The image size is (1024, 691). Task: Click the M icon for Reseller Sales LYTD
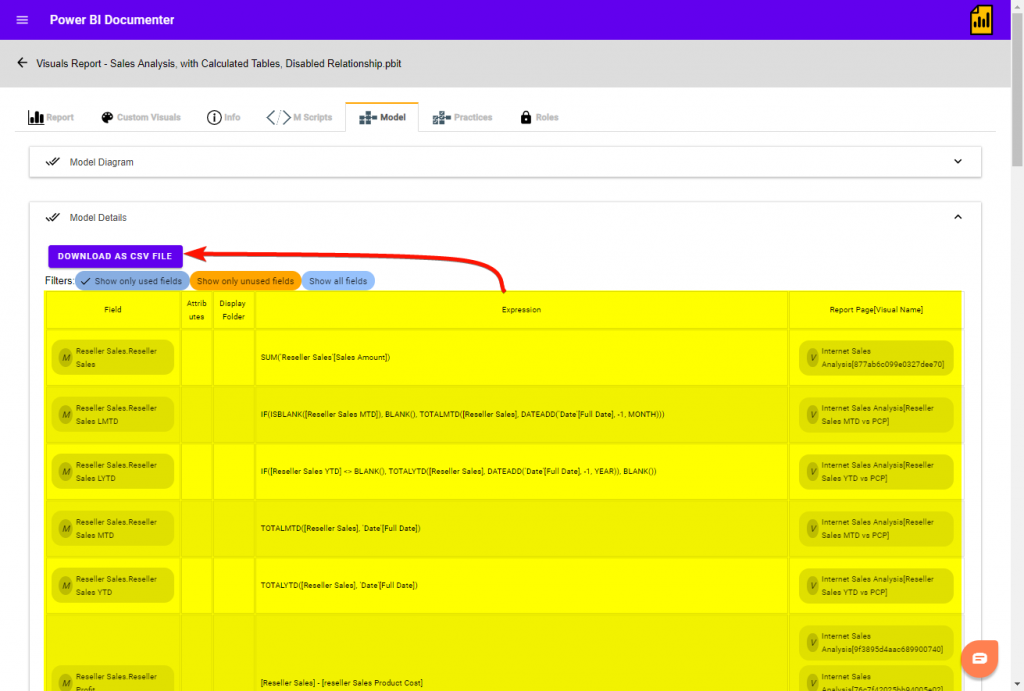[x=66, y=471]
